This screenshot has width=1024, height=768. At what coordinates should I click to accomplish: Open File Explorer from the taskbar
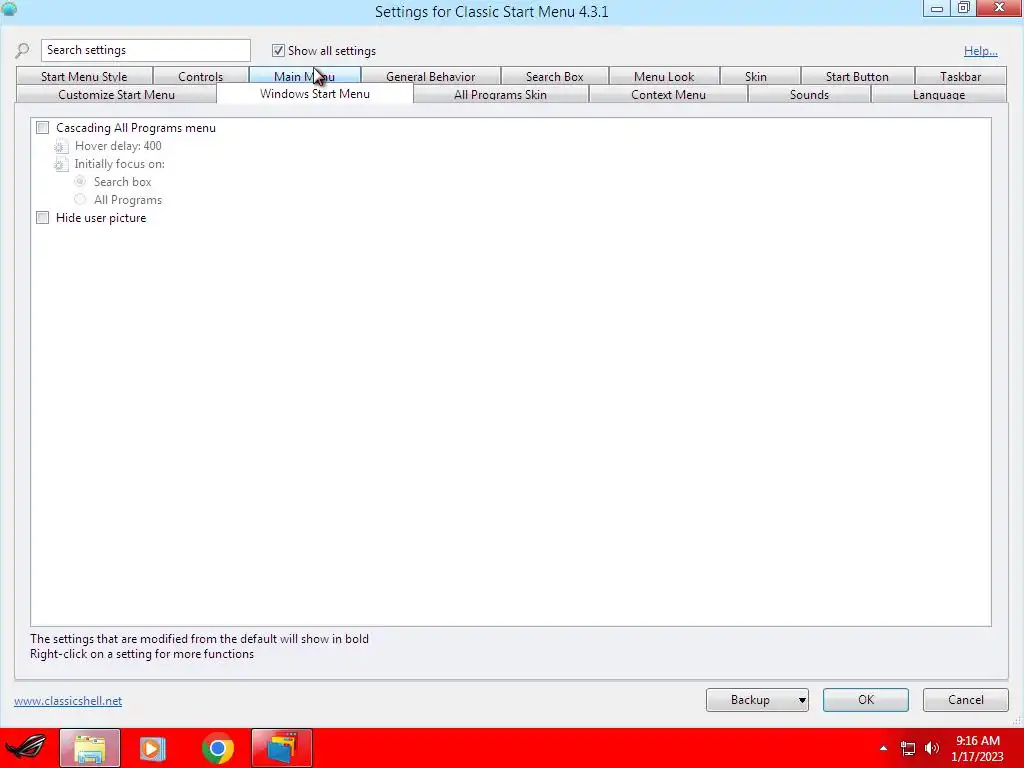coord(90,748)
